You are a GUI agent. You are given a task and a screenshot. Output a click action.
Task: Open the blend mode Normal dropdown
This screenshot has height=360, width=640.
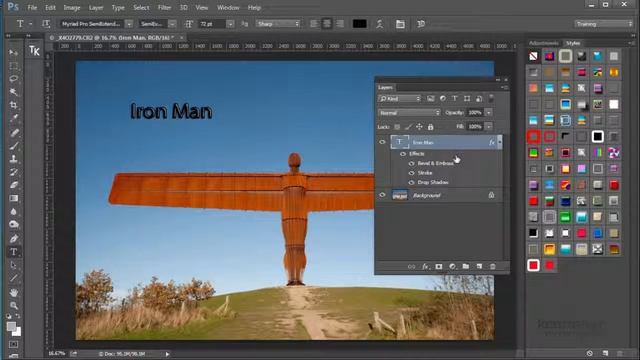coord(409,113)
